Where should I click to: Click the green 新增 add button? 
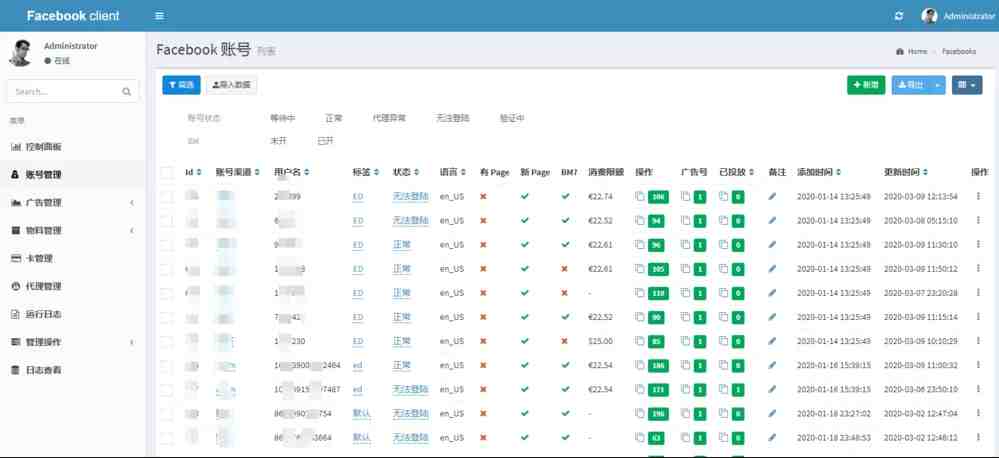pyautogui.click(x=866, y=85)
